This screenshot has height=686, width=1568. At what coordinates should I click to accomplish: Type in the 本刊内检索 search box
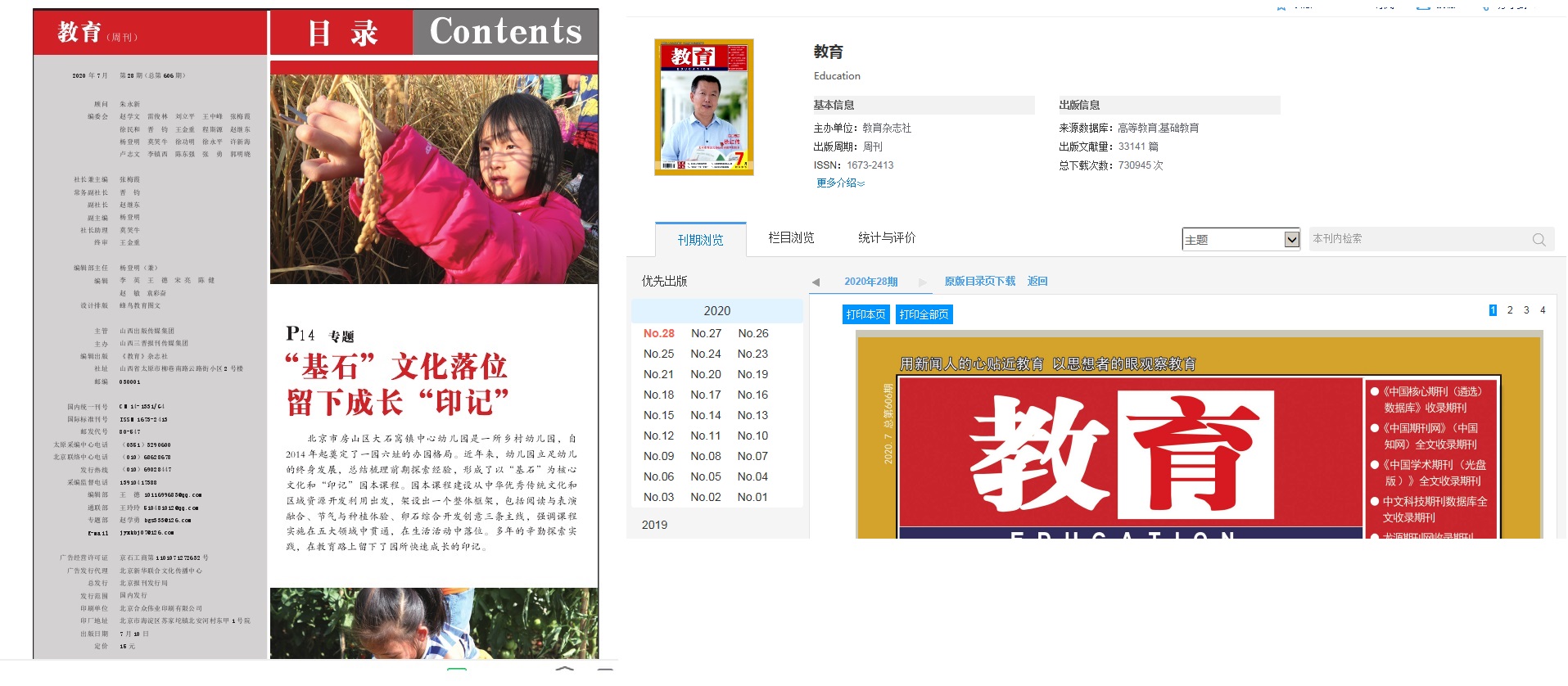pos(1417,239)
